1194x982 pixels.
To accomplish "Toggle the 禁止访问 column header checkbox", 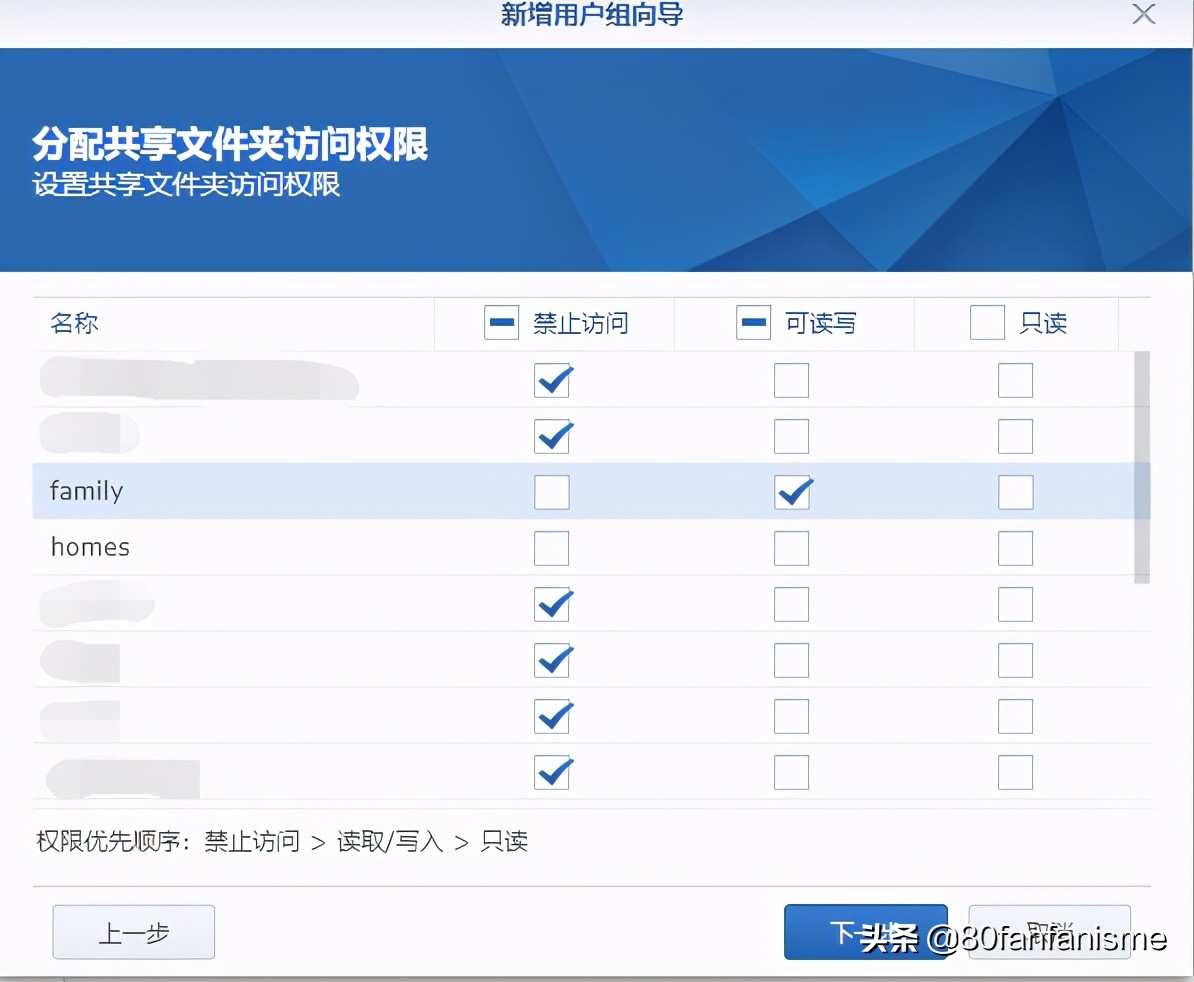I will pos(501,322).
